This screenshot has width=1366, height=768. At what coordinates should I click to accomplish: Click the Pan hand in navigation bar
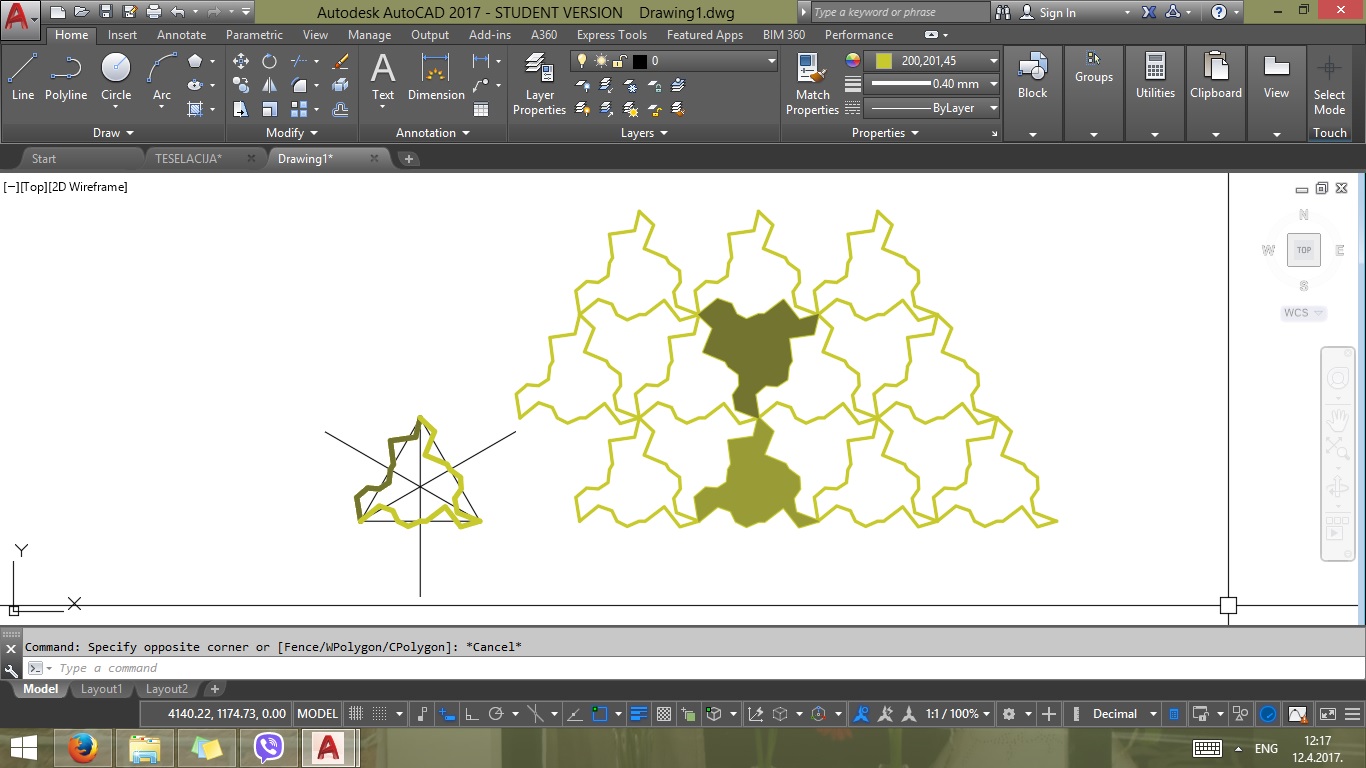1337,419
